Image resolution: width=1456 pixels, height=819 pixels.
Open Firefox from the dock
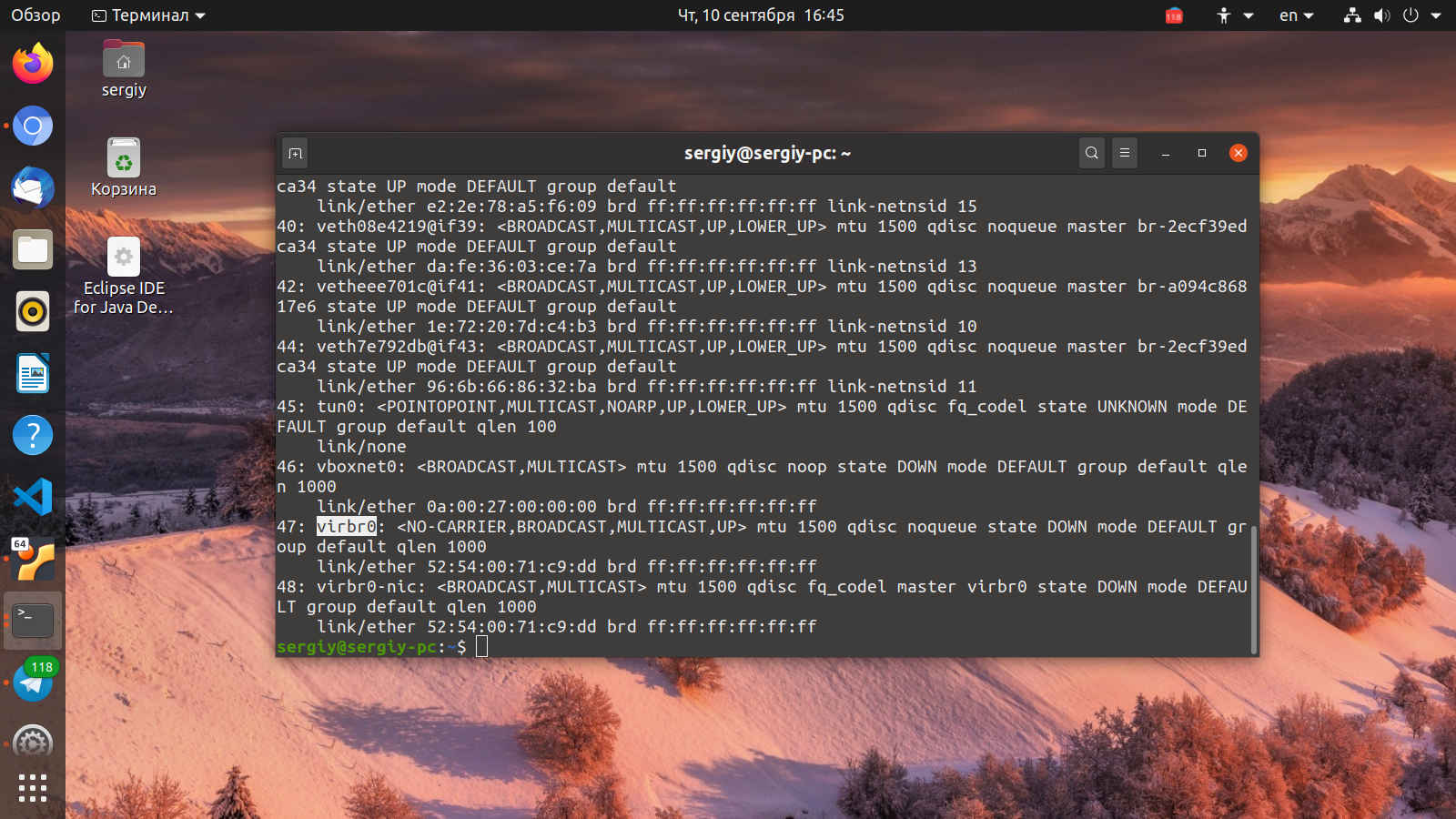click(x=33, y=64)
